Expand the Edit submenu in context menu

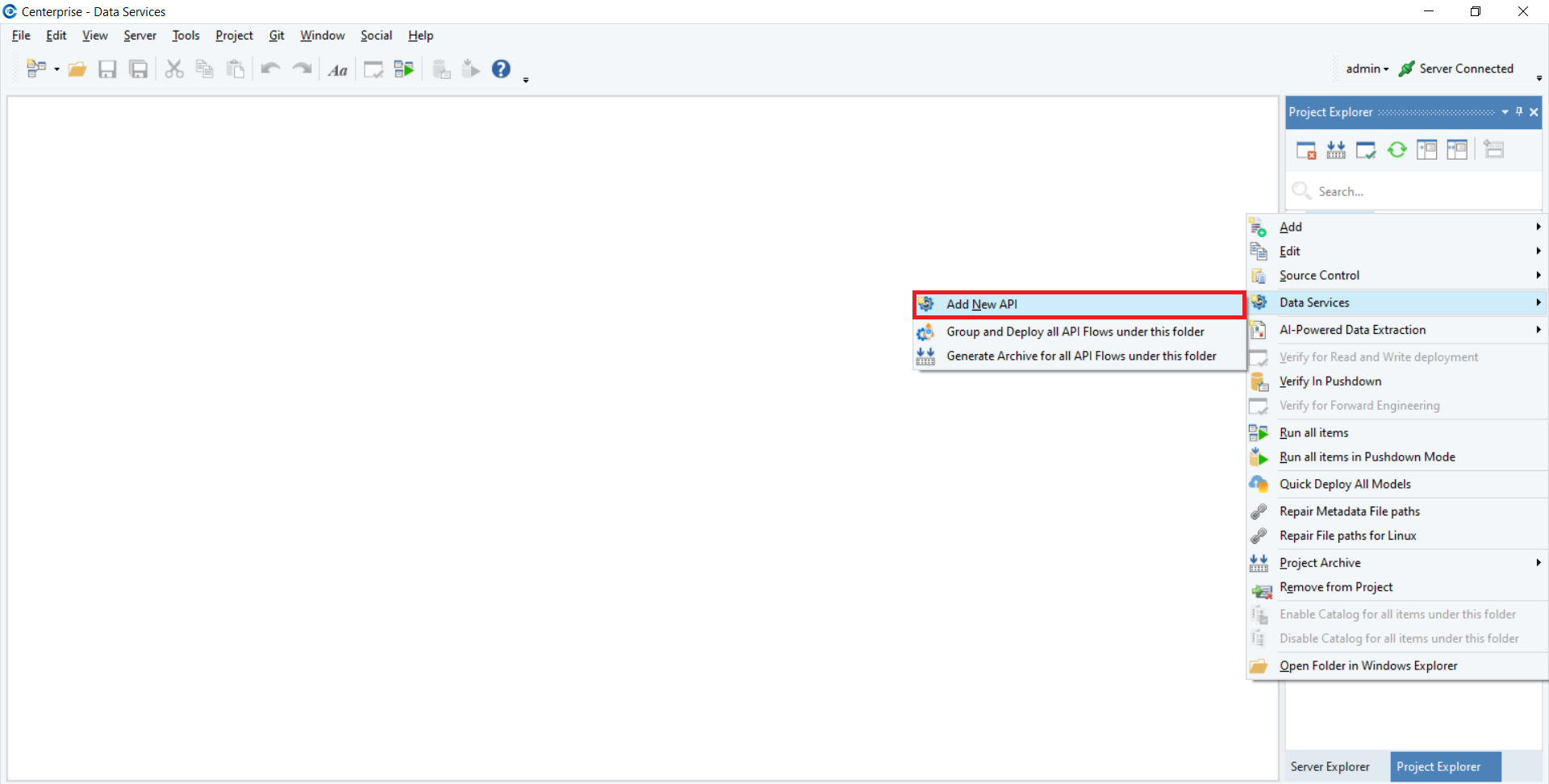[x=1397, y=251]
